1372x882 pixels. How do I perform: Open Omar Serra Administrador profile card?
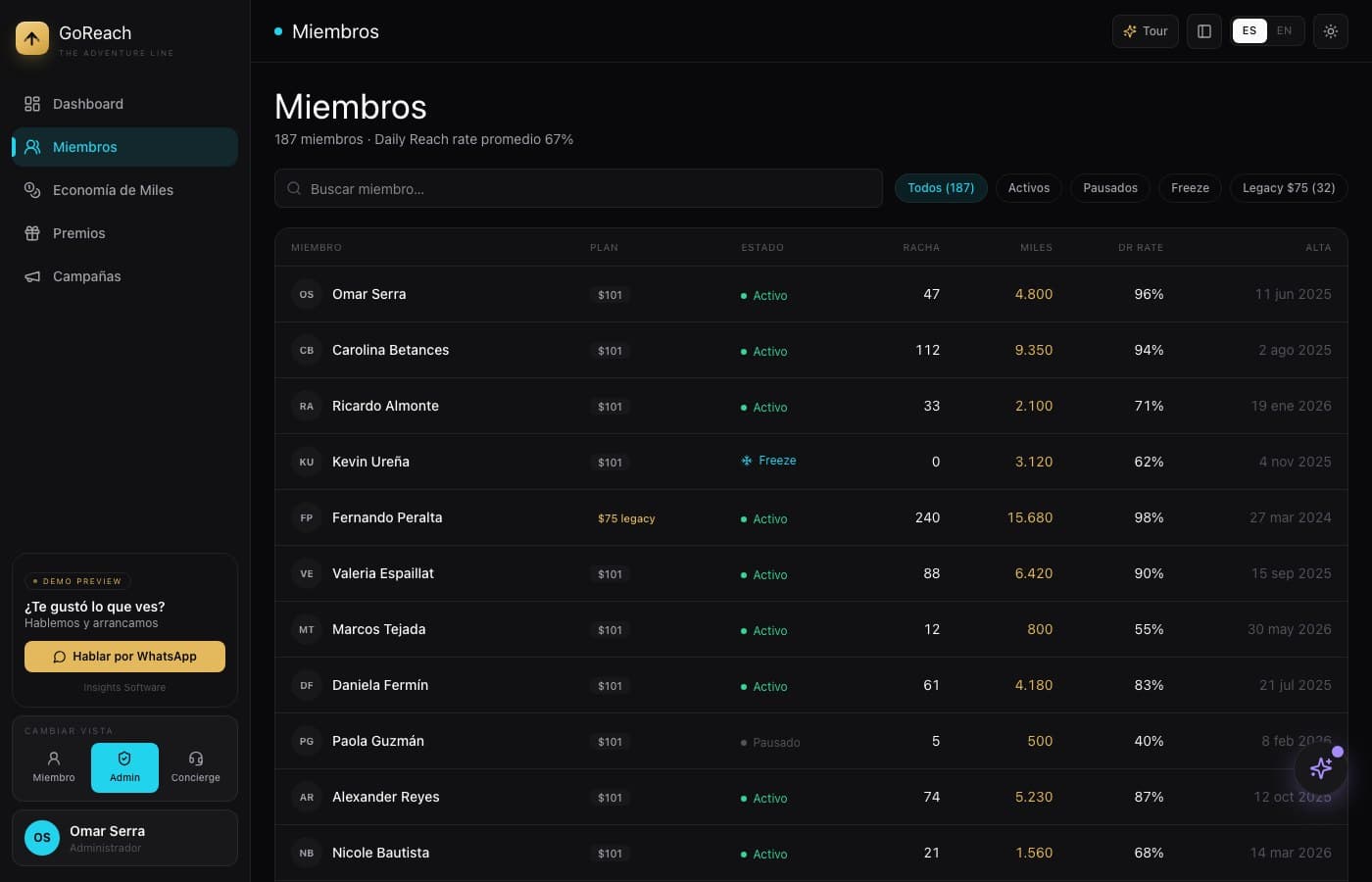(x=124, y=838)
